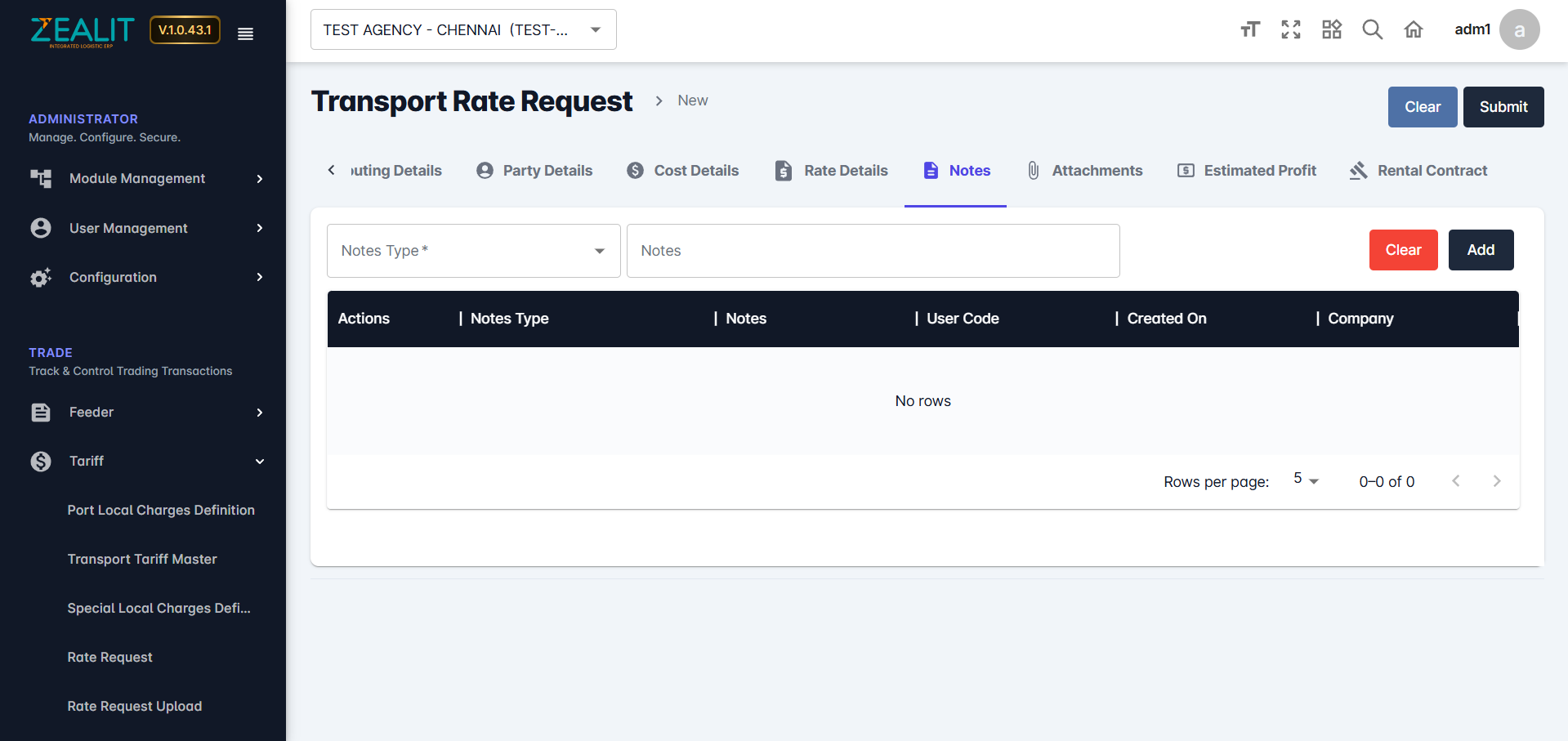Expand Module Management menu
1568x741 pixels.
(x=147, y=179)
